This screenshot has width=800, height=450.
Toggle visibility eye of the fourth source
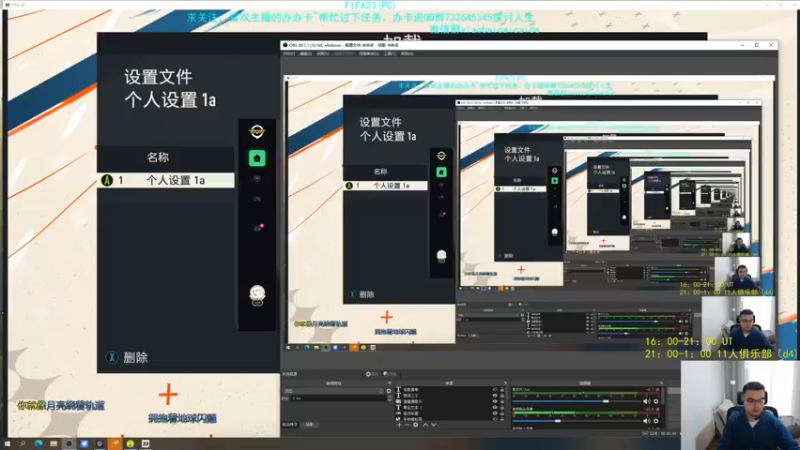point(494,408)
